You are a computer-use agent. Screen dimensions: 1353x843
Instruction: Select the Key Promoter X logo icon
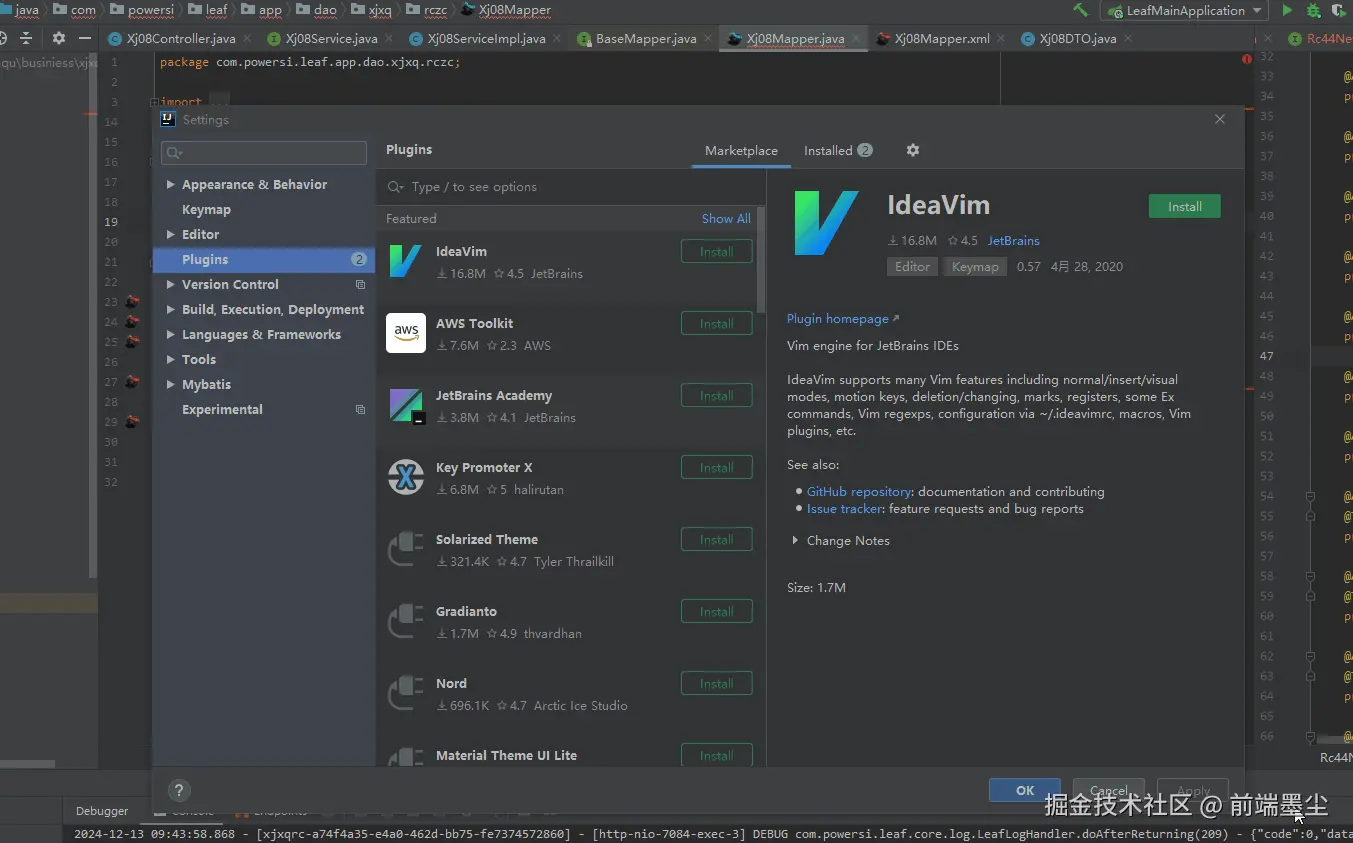[406, 477]
